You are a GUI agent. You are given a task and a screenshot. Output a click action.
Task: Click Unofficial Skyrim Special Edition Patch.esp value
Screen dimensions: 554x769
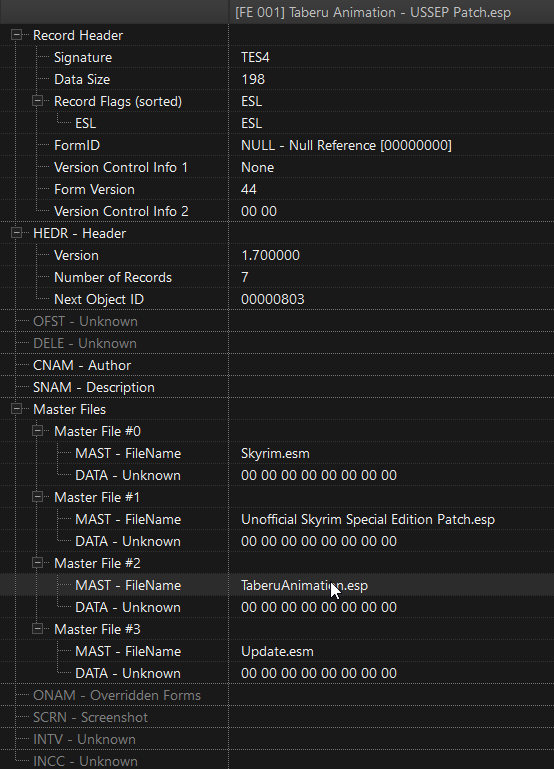[x=368, y=519]
